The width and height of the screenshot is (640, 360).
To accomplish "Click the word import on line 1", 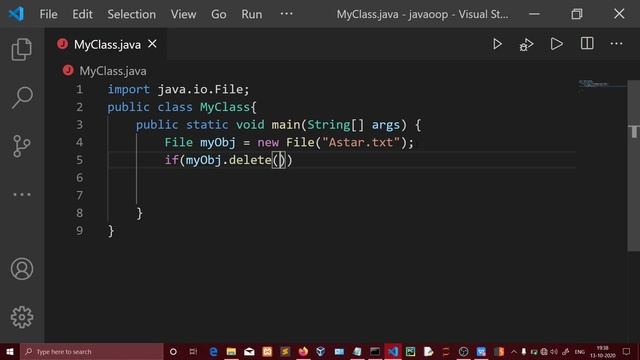I will point(129,89).
